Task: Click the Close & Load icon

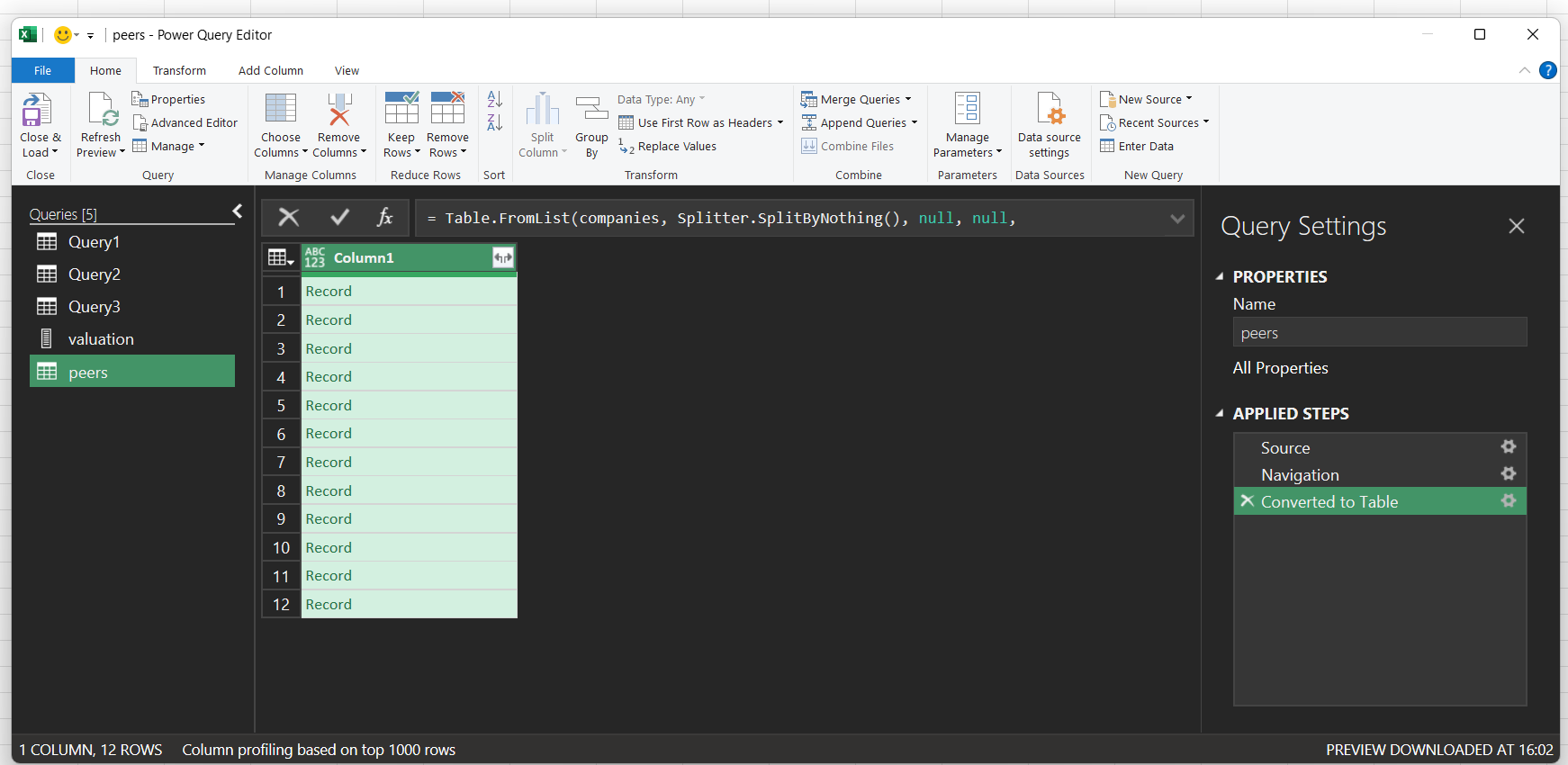Action: pyautogui.click(x=36, y=110)
